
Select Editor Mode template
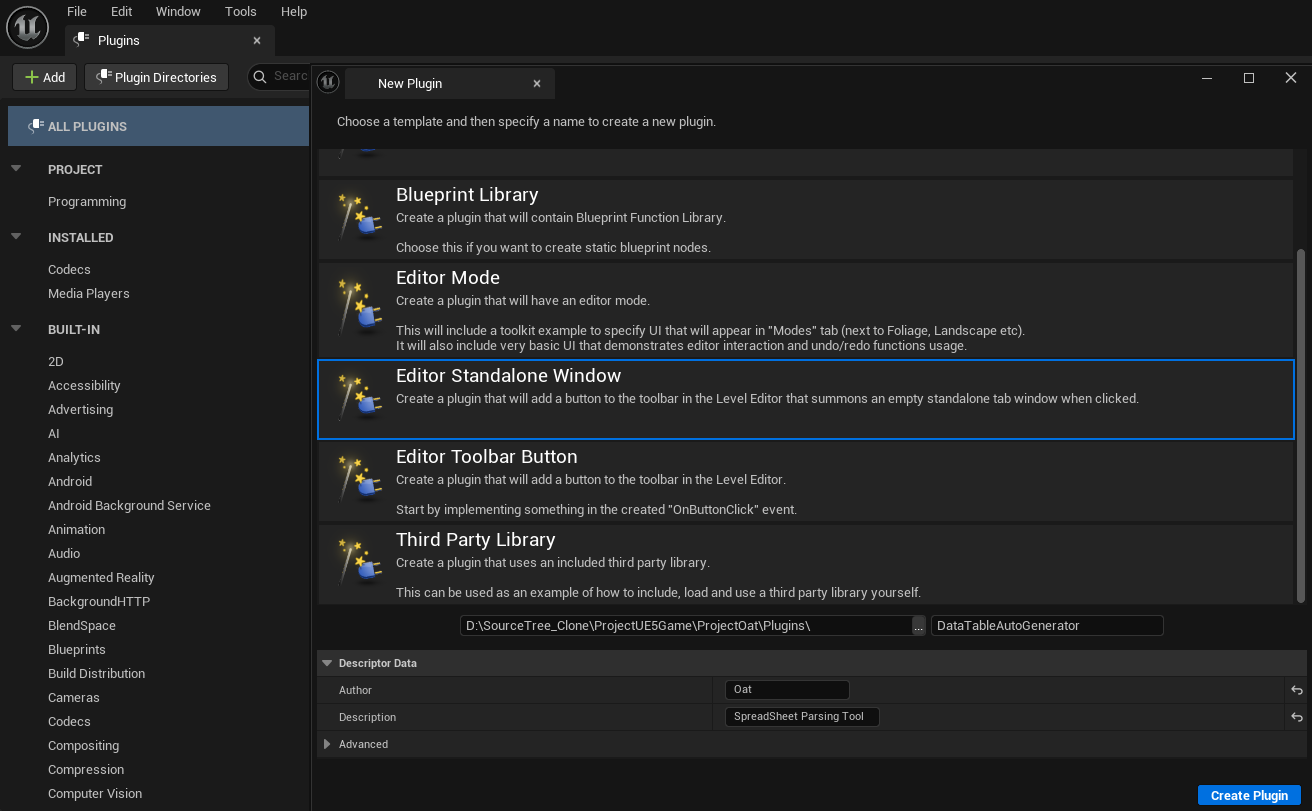[806, 310]
